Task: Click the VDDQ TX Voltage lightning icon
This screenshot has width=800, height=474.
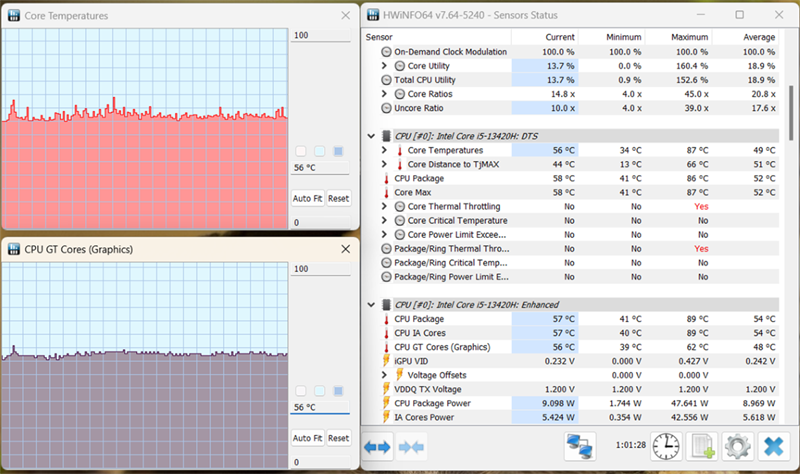Action: (x=386, y=389)
